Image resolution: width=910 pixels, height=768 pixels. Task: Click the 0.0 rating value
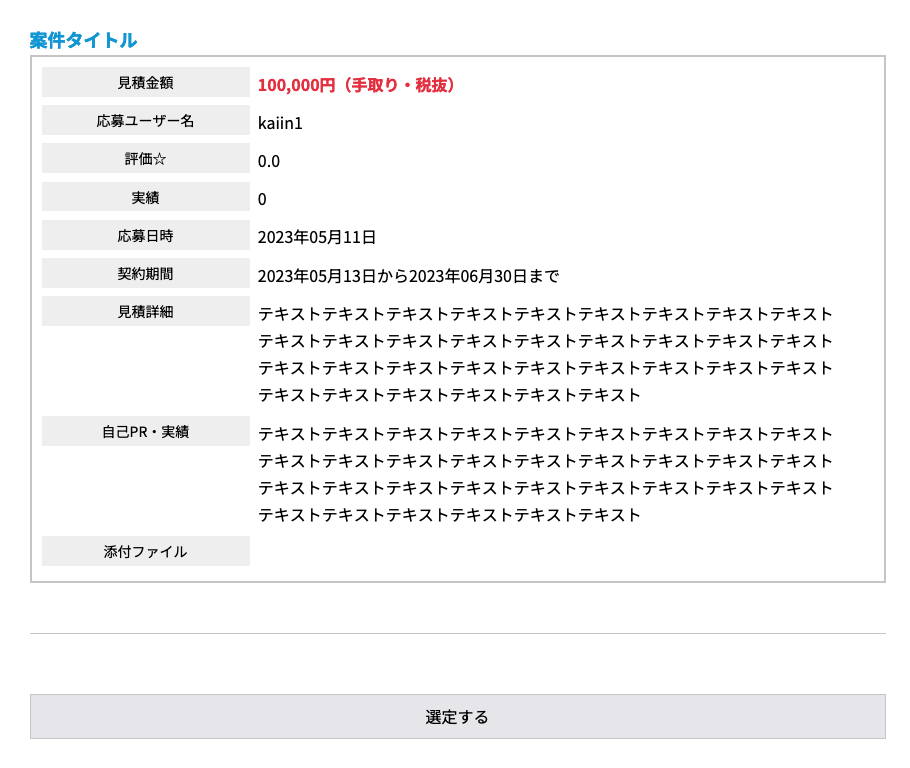tap(269, 161)
